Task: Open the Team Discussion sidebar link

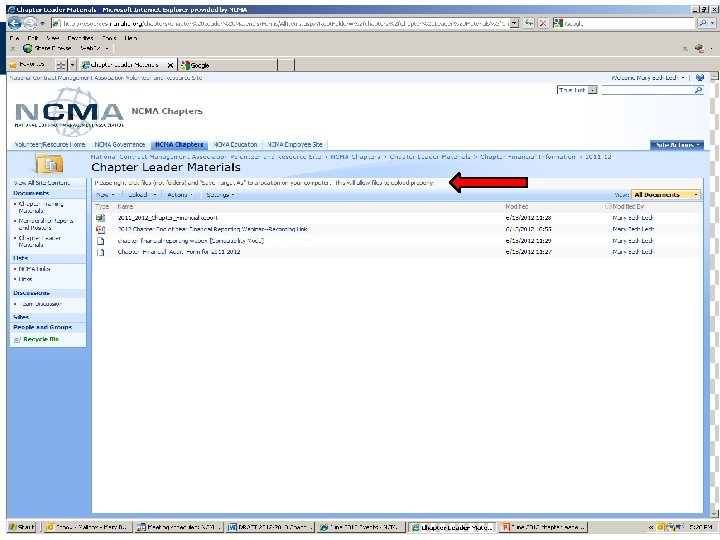Action: [40, 304]
